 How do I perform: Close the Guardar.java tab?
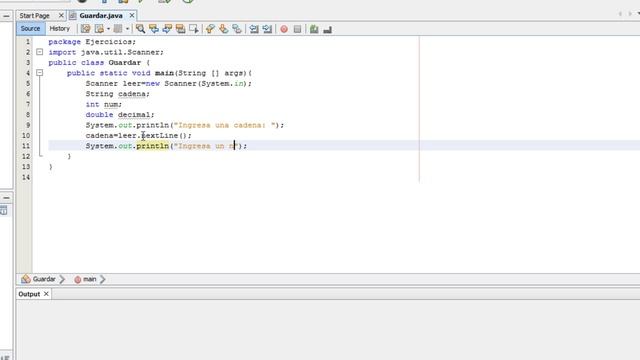click(x=131, y=16)
